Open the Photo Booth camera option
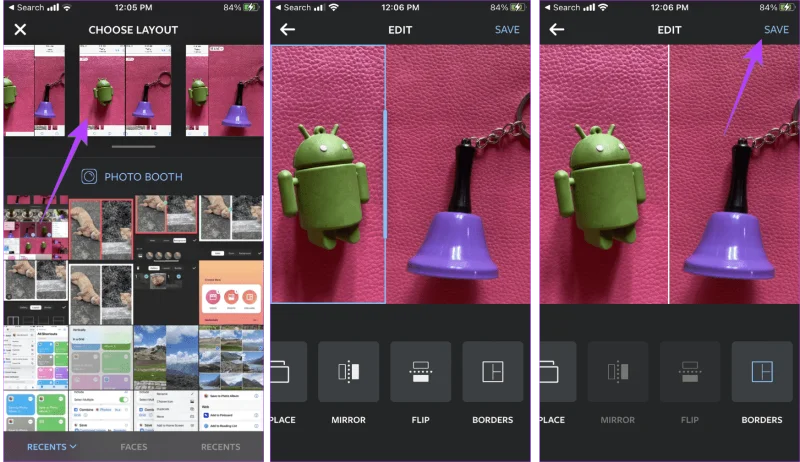Screen dimensions: 800x462 [132, 177]
